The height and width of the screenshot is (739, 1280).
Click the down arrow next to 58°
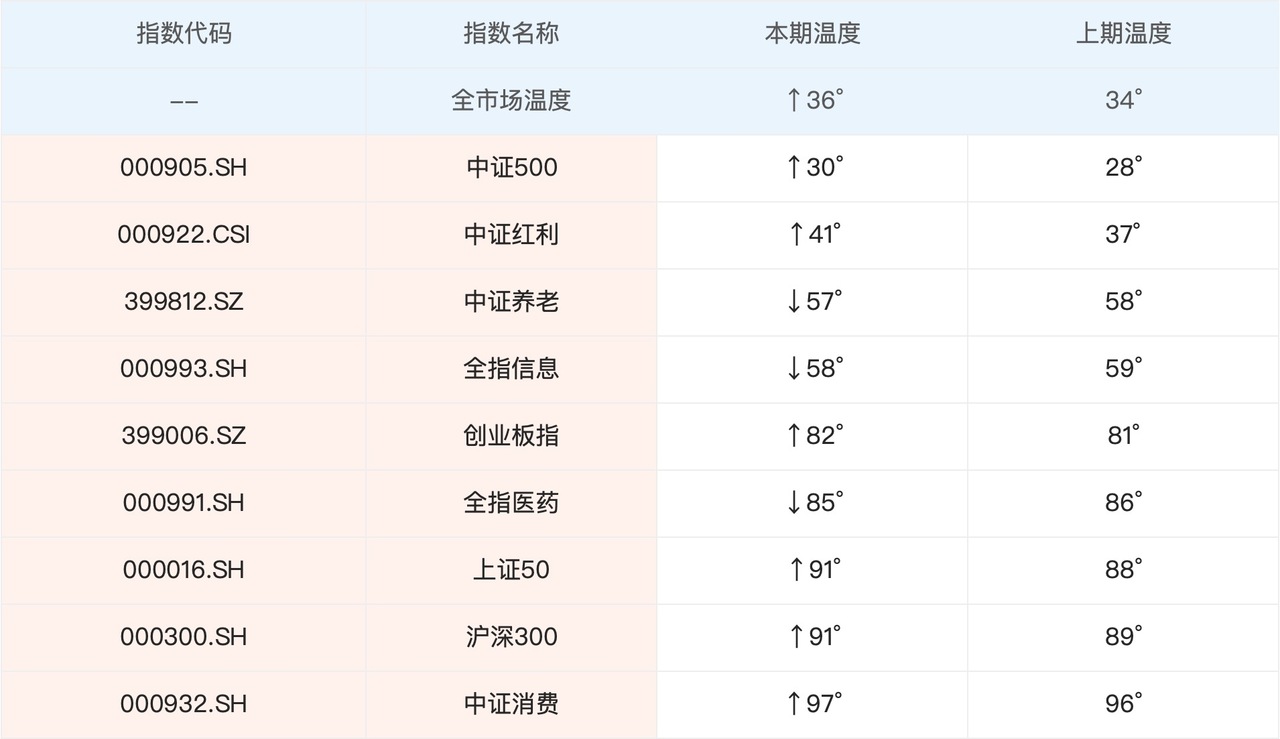click(x=794, y=368)
